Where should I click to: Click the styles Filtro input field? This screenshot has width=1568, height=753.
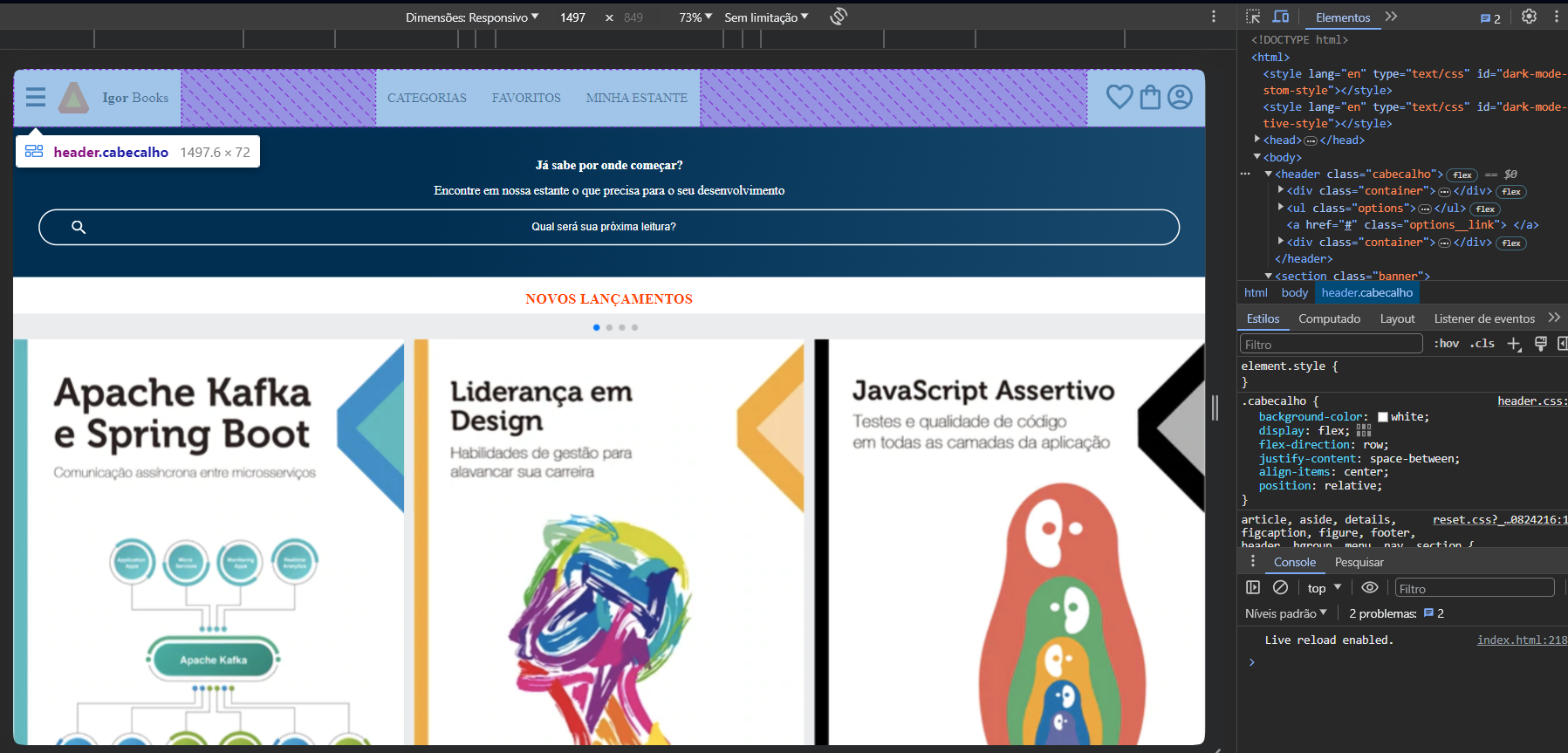[1331, 344]
